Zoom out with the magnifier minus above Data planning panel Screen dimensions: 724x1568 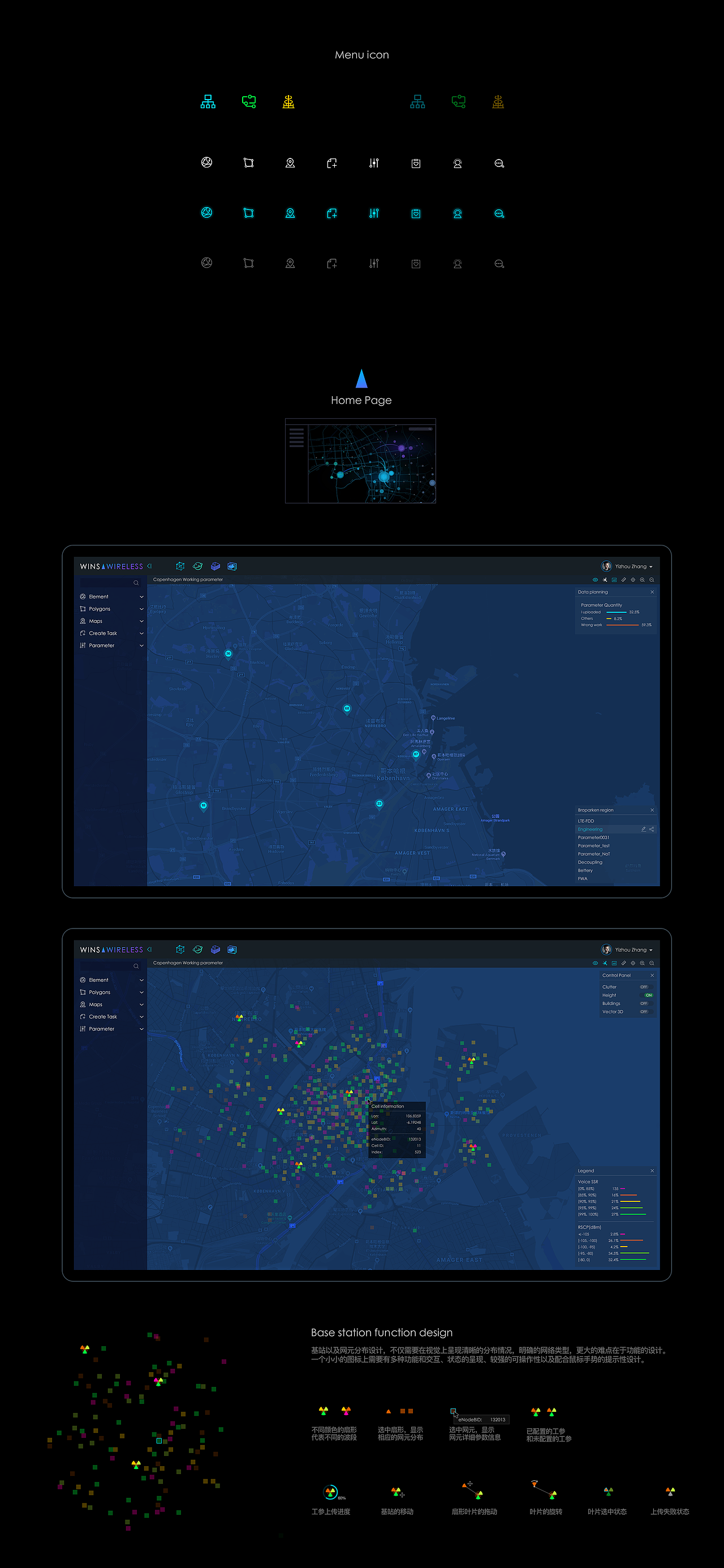tap(652, 580)
